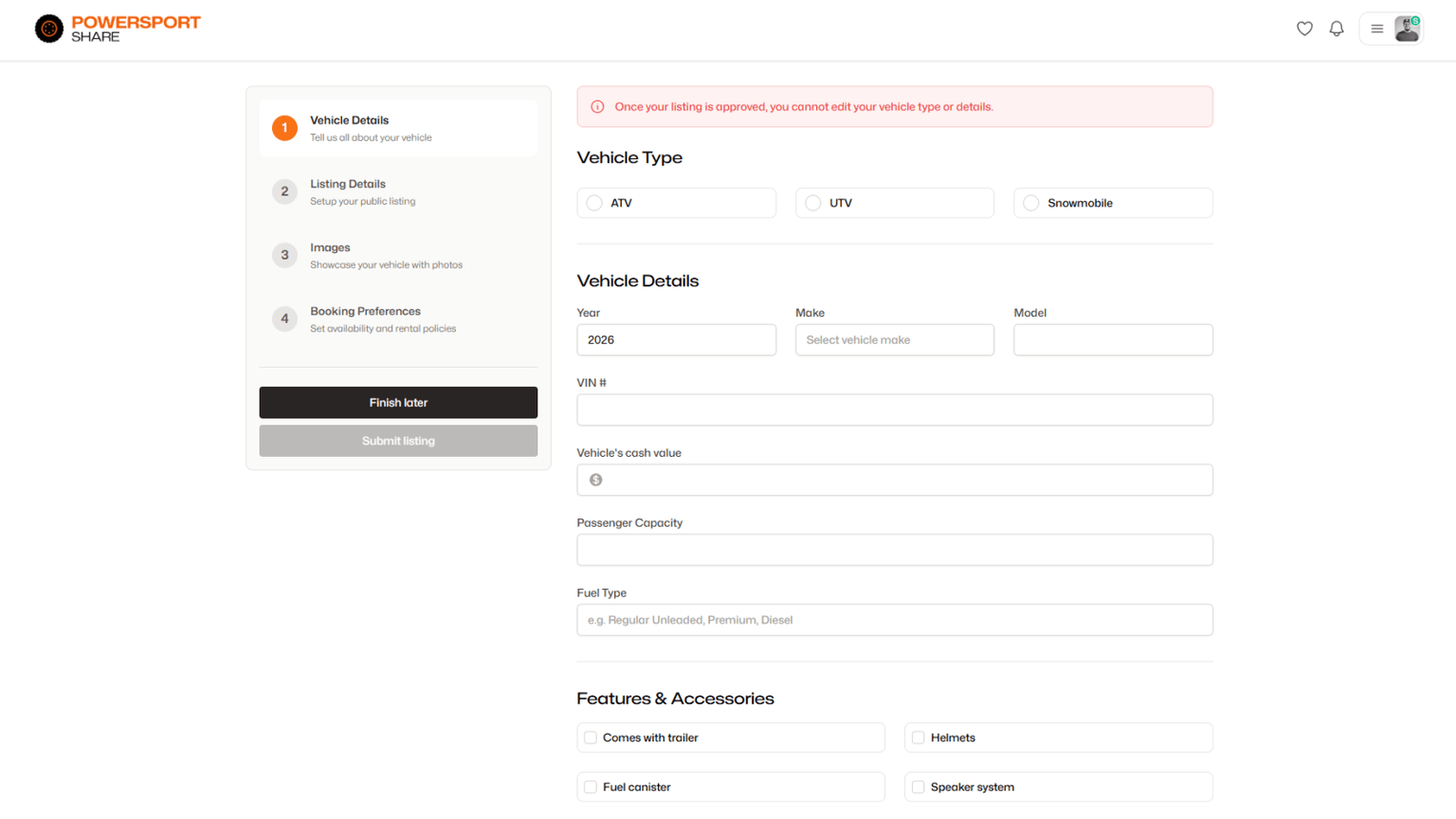1456x819 pixels.
Task: Click the PowerSport Share logo
Action: tap(117, 28)
